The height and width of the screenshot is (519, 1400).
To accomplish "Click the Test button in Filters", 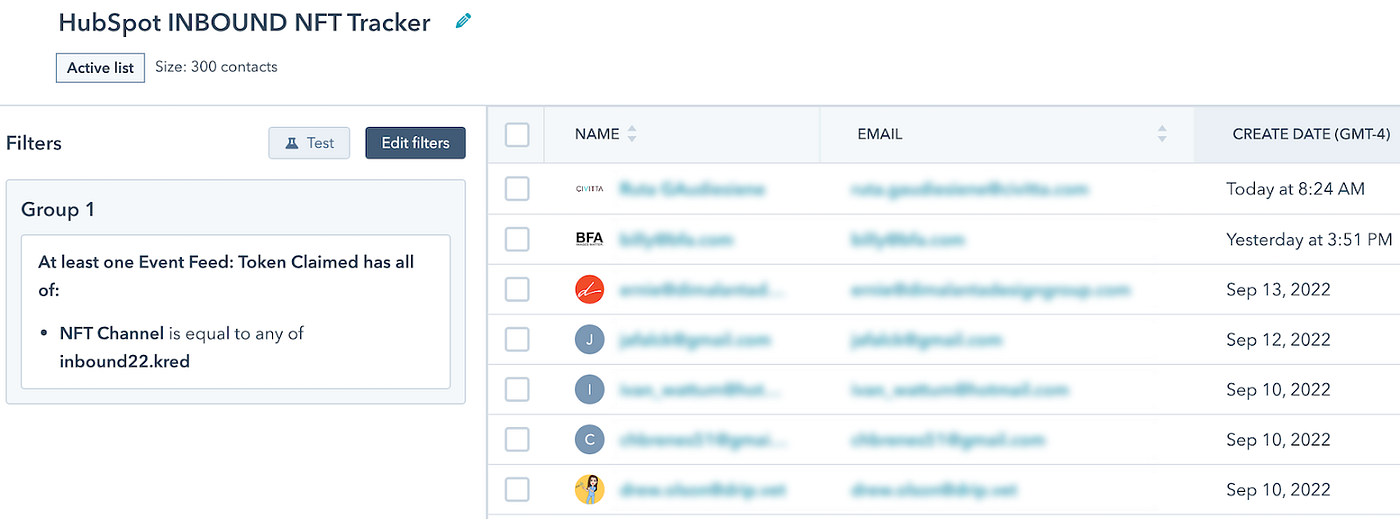I will pos(309,143).
